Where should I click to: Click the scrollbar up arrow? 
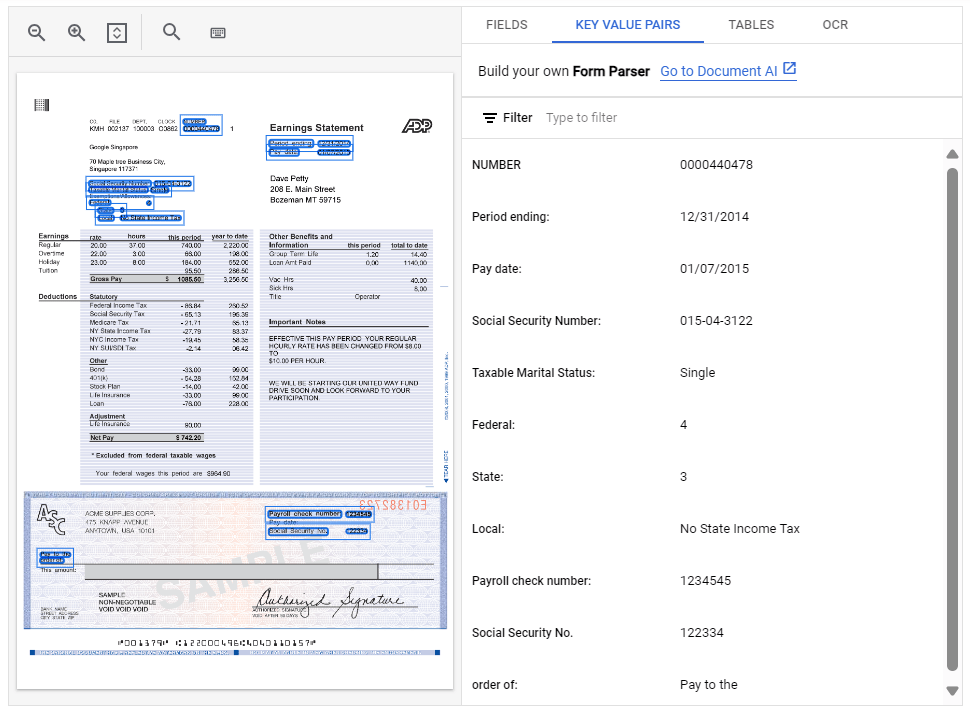(x=953, y=154)
